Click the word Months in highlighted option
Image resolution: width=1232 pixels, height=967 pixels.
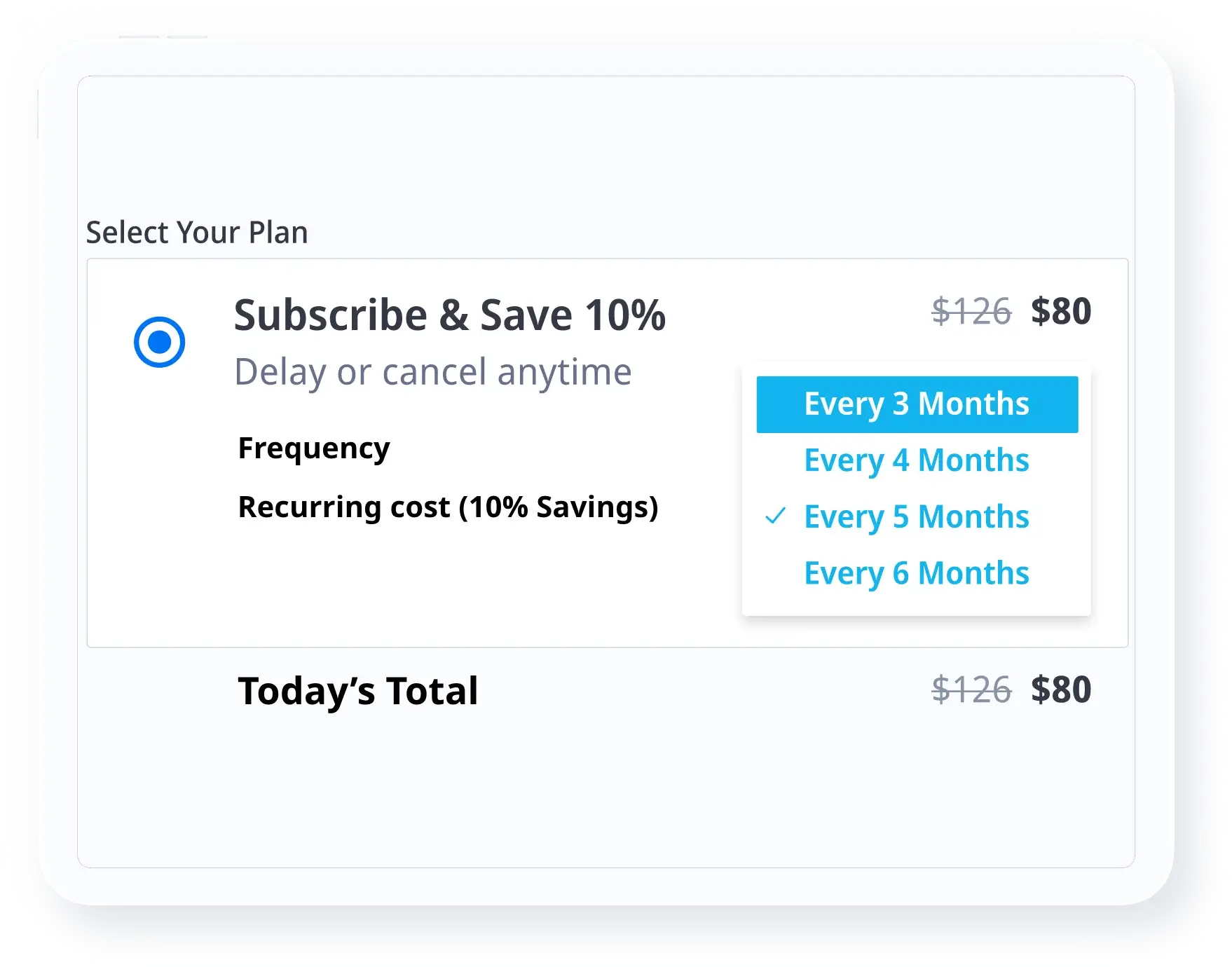[x=973, y=404]
